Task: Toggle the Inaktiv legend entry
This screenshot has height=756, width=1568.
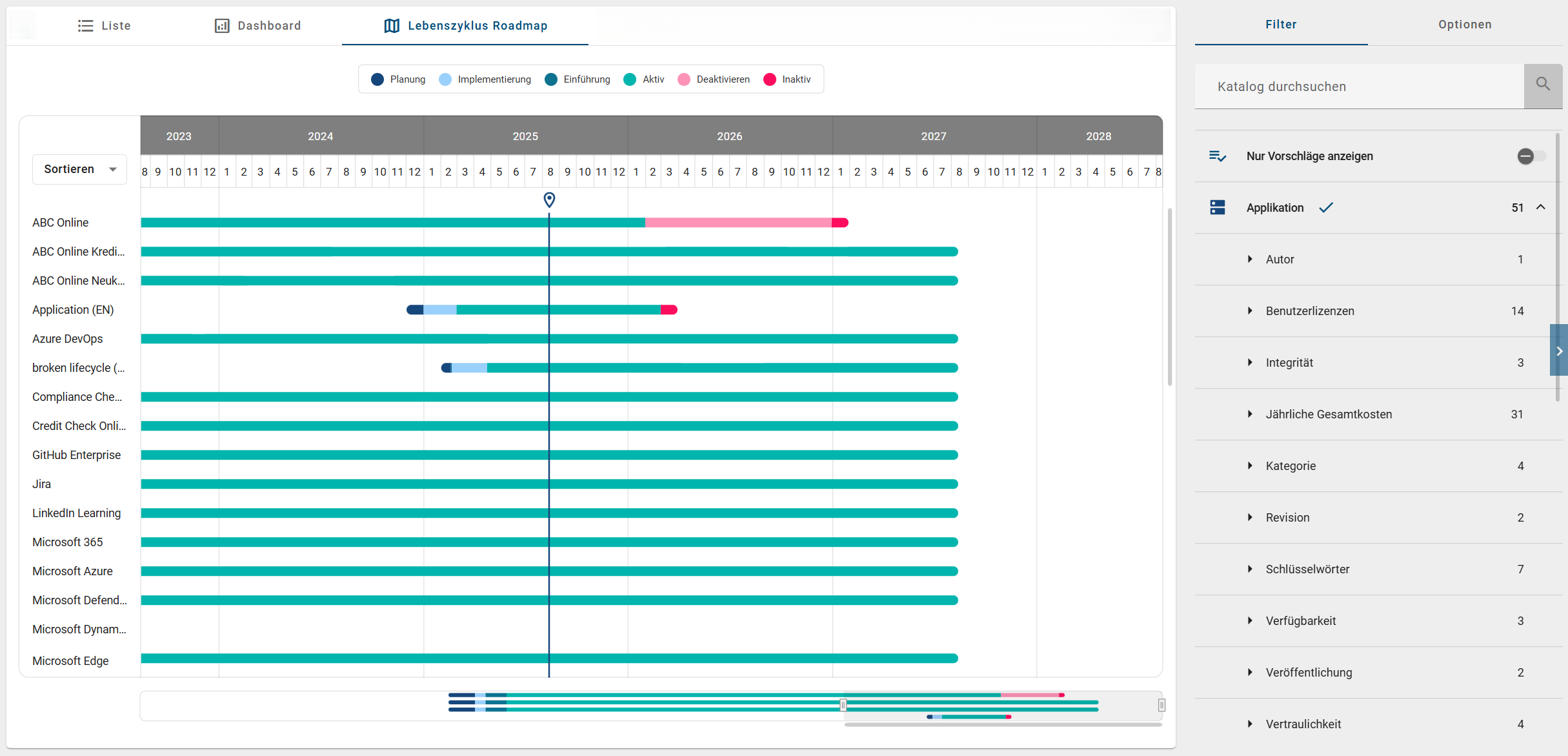Action: pyautogui.click(x=787, y=79)
